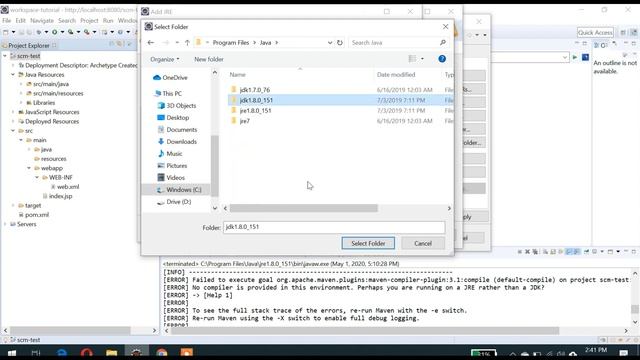Image resolution: width=640 pixels, height=360 pixels.
Task: Open the Navigate menu in Eclipse
Action: click(42, 20)
